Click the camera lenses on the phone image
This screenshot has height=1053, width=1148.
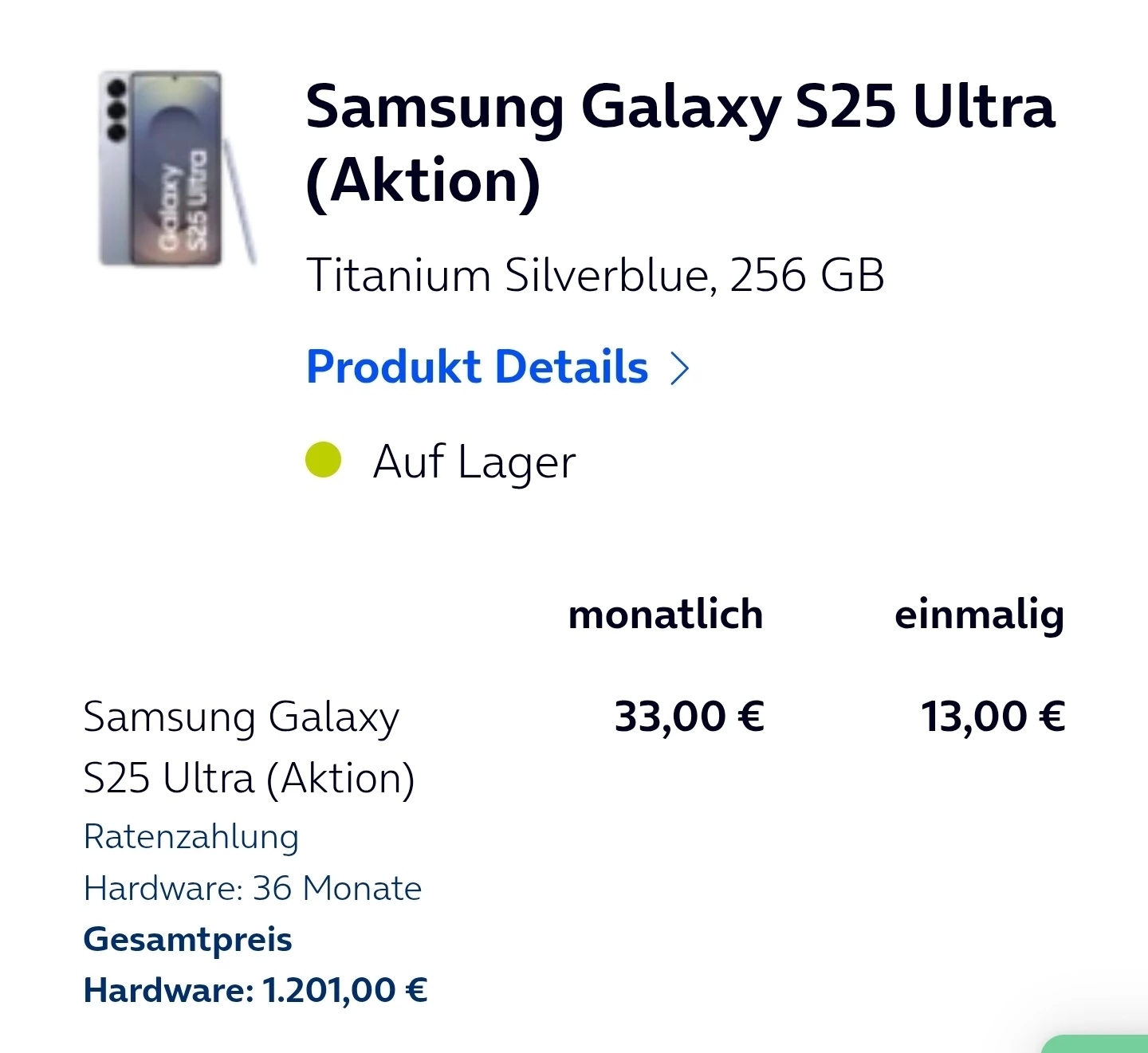tap(117, 110)
